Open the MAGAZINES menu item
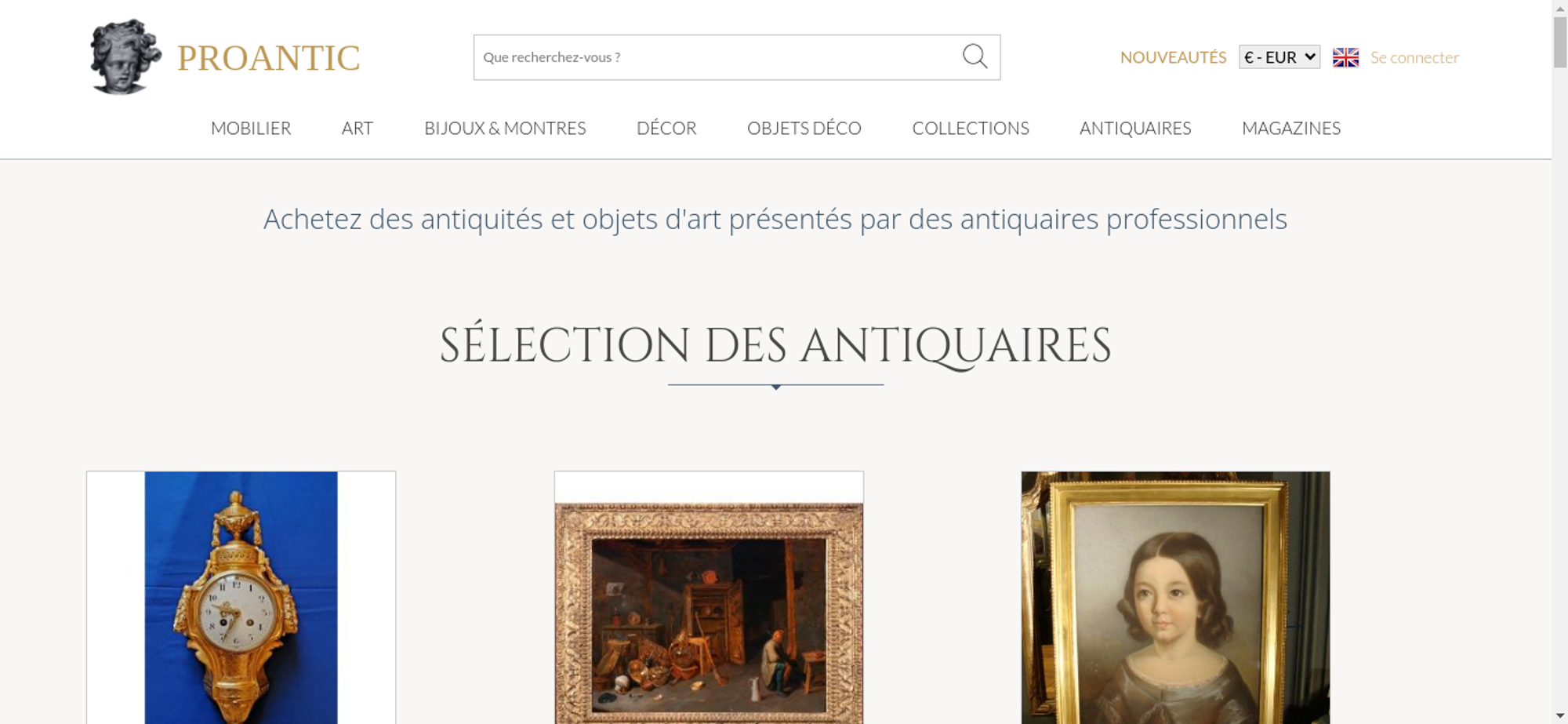 (x=1291, y=128)
